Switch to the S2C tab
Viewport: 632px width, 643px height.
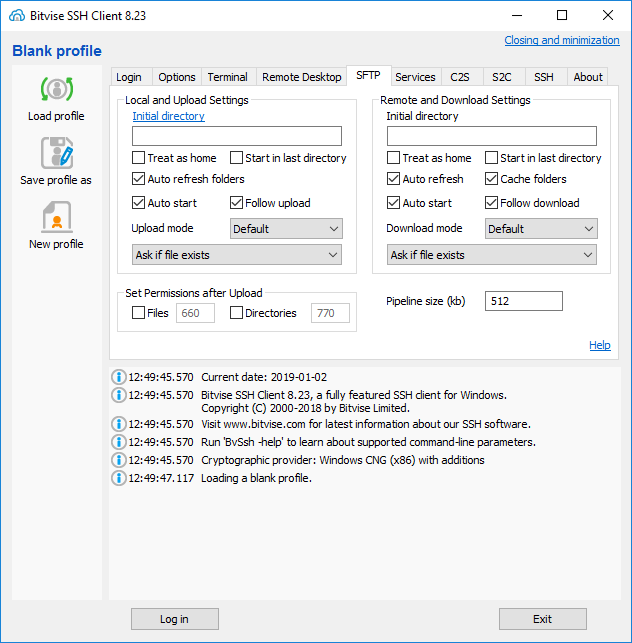click(502, 77)
